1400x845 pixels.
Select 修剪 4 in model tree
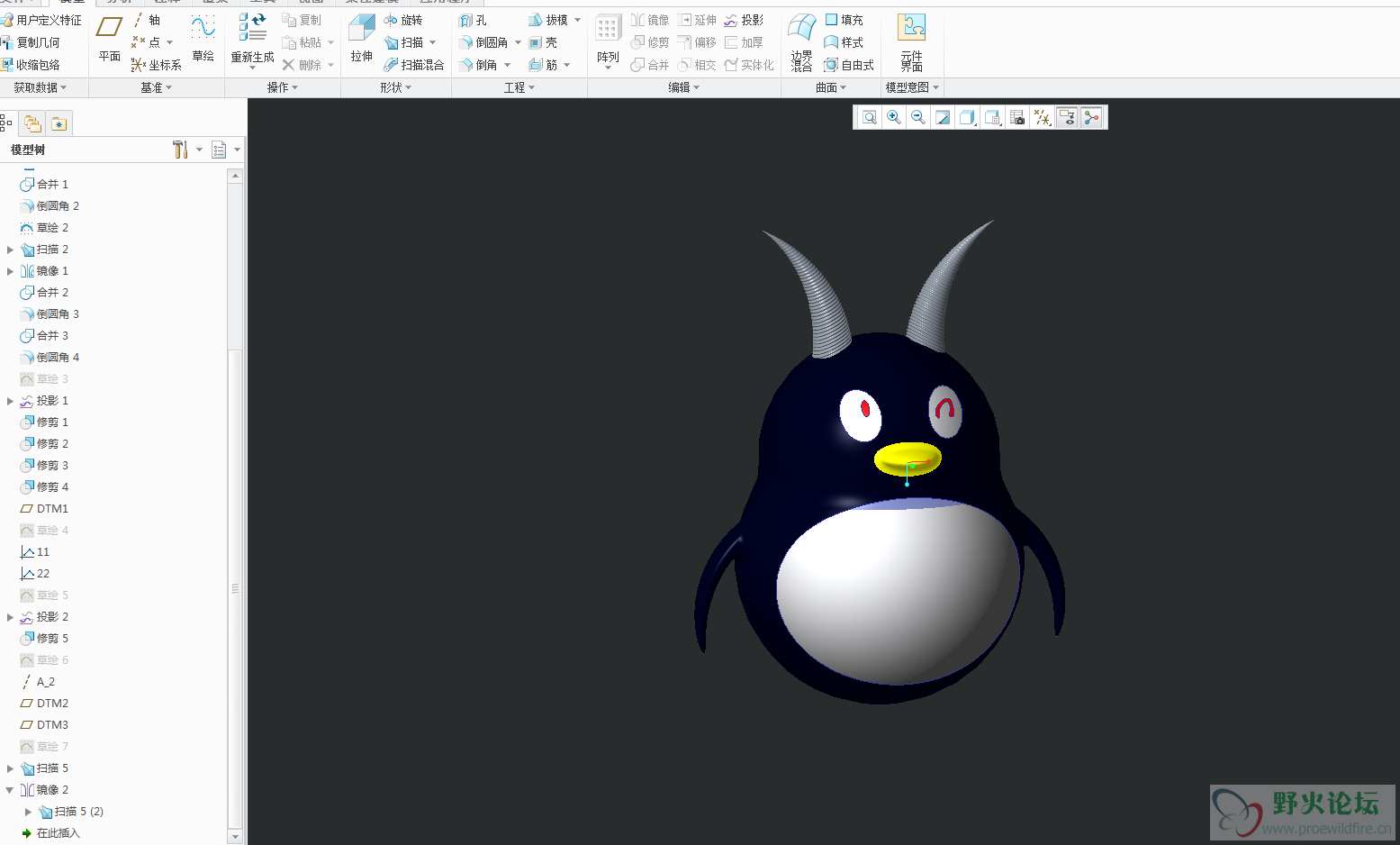(x=44, y=487)
